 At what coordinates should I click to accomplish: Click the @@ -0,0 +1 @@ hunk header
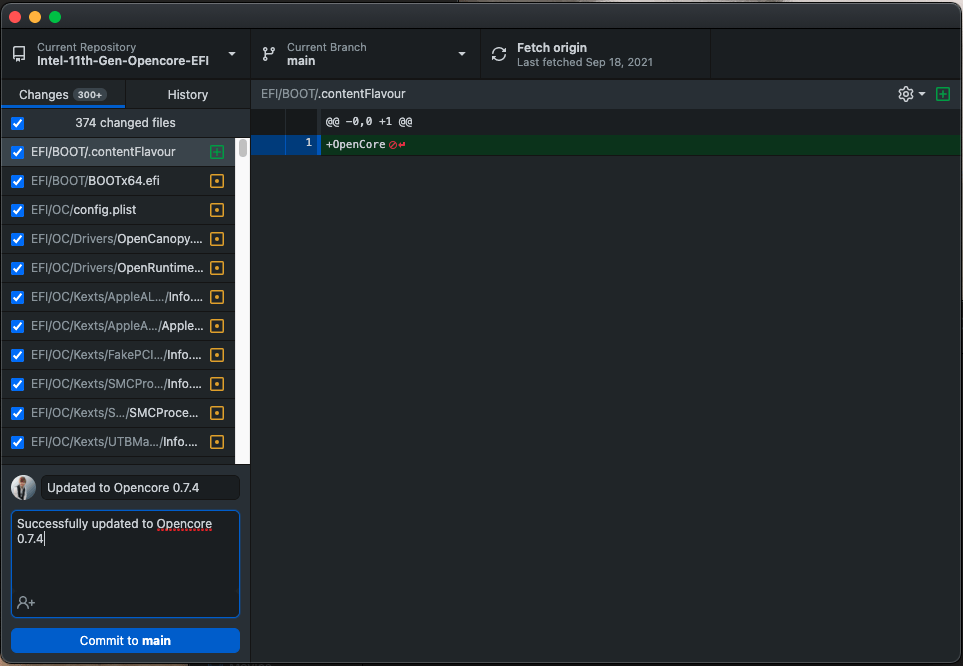tap(369, 122)
